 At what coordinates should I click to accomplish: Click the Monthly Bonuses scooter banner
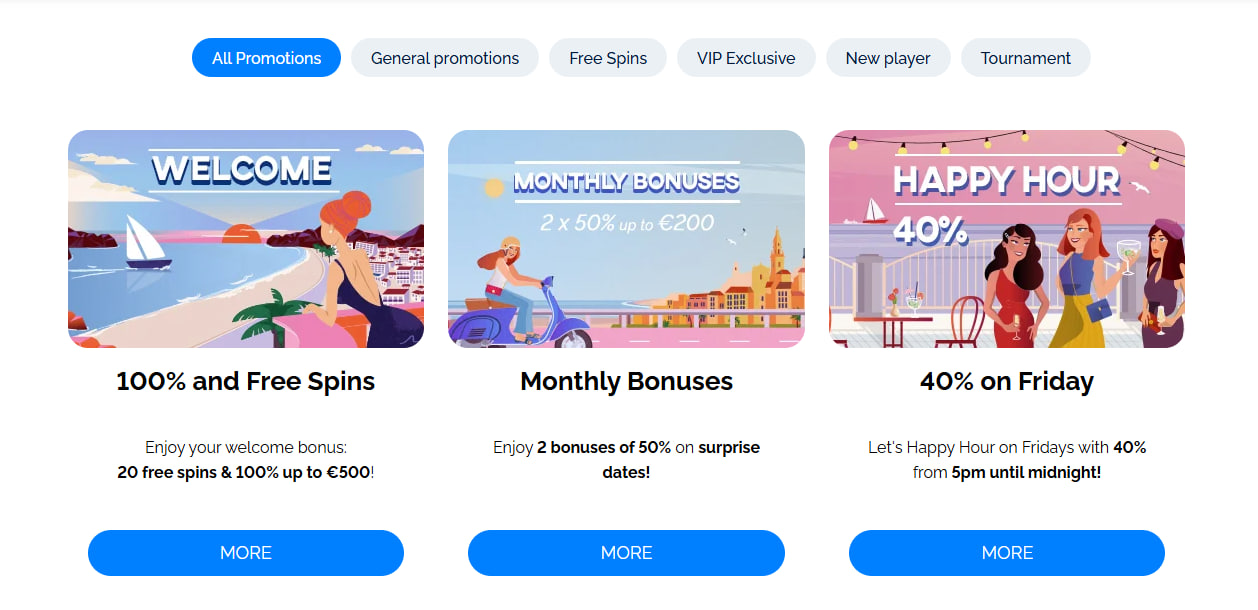tap(626, 238)
